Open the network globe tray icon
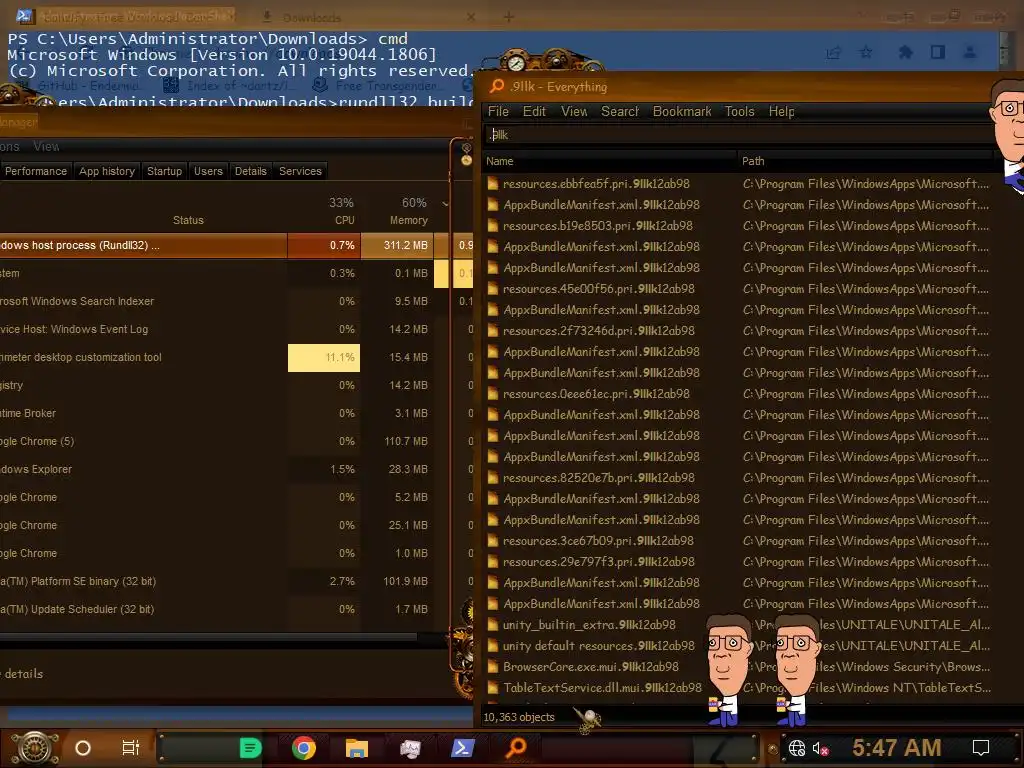 click(x=797, y=748)
